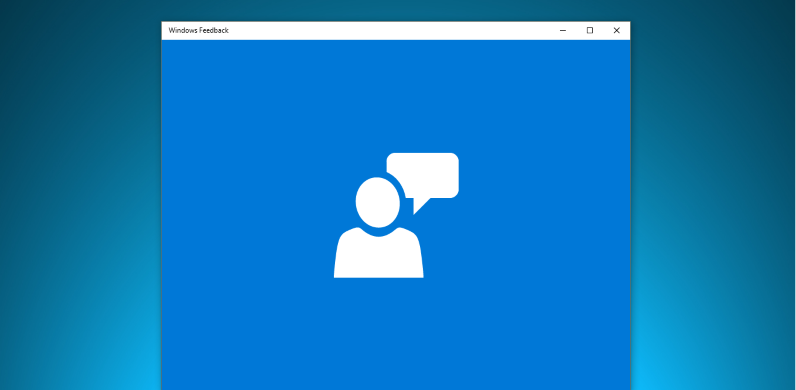Click desktop wallpaper above the Feedback window
The height and width of the screenshot is (390, 796).
pos(396,10)
